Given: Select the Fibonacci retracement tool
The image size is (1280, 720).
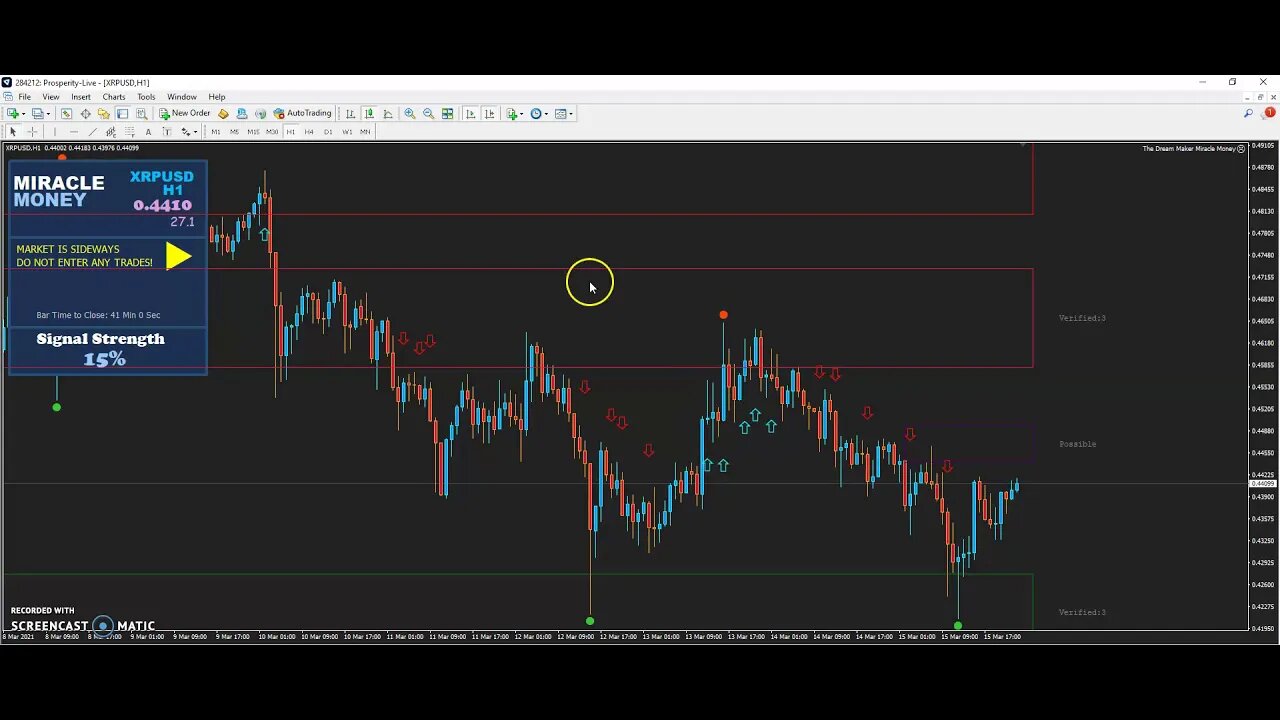Looking at the screenshot, I should pos(129,132).
